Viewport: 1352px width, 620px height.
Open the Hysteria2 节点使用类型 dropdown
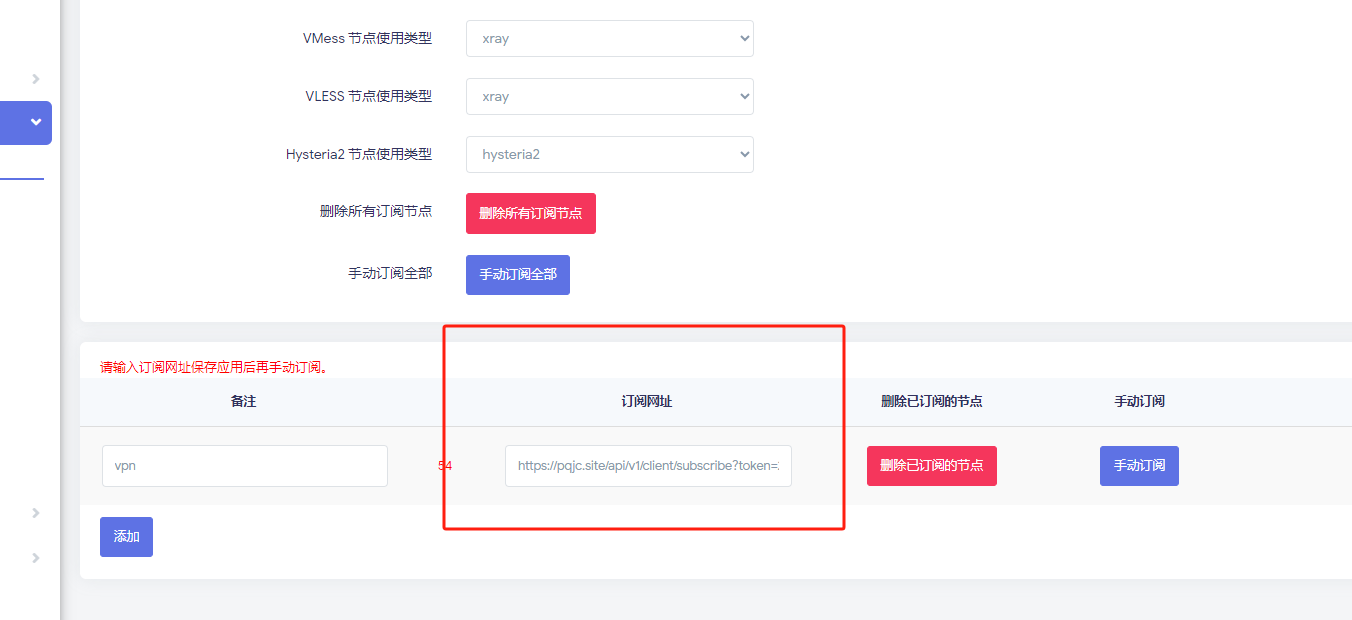[x=609, y=155]
